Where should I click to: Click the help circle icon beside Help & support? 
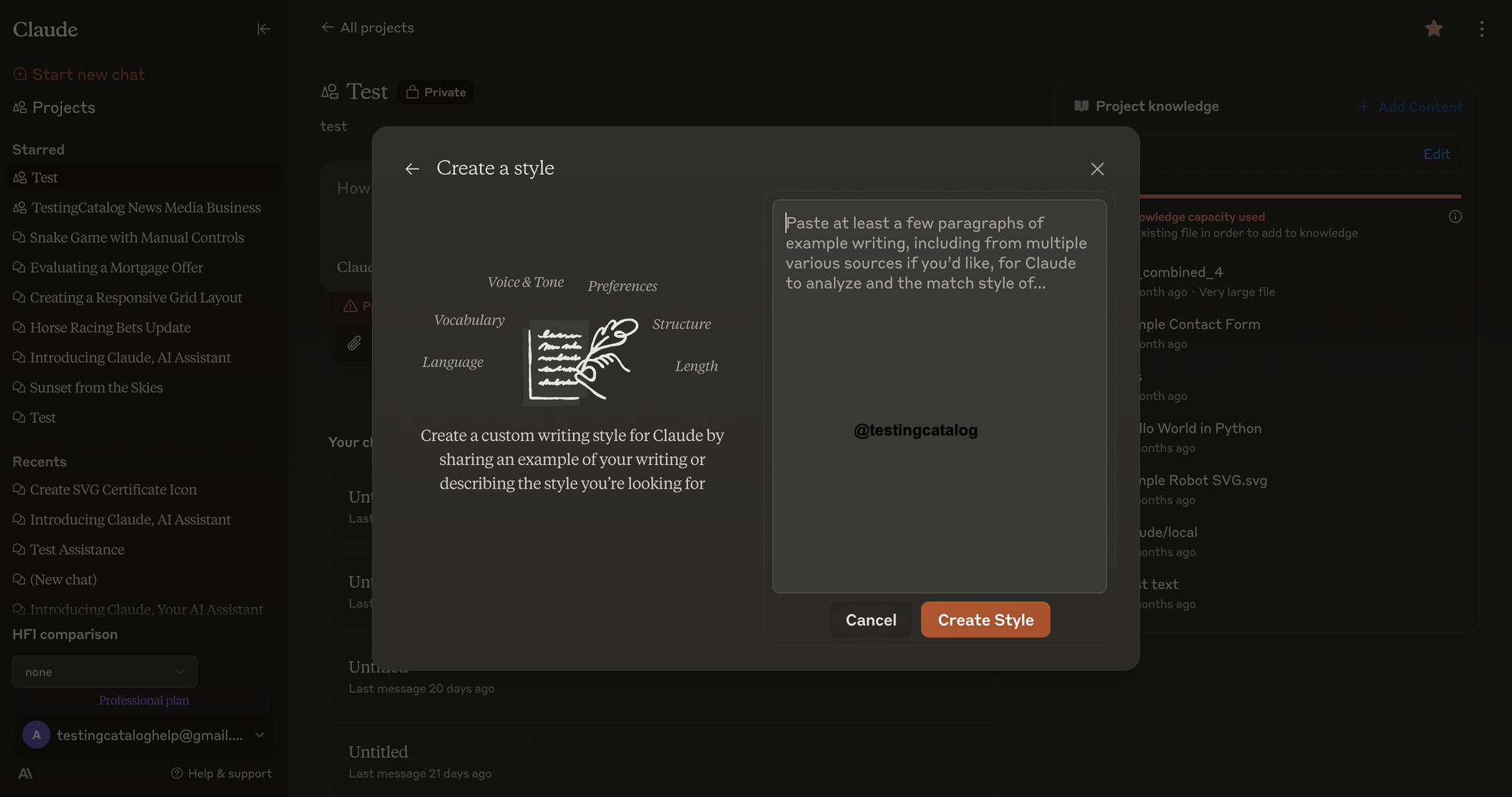click(x=177, y=774)
